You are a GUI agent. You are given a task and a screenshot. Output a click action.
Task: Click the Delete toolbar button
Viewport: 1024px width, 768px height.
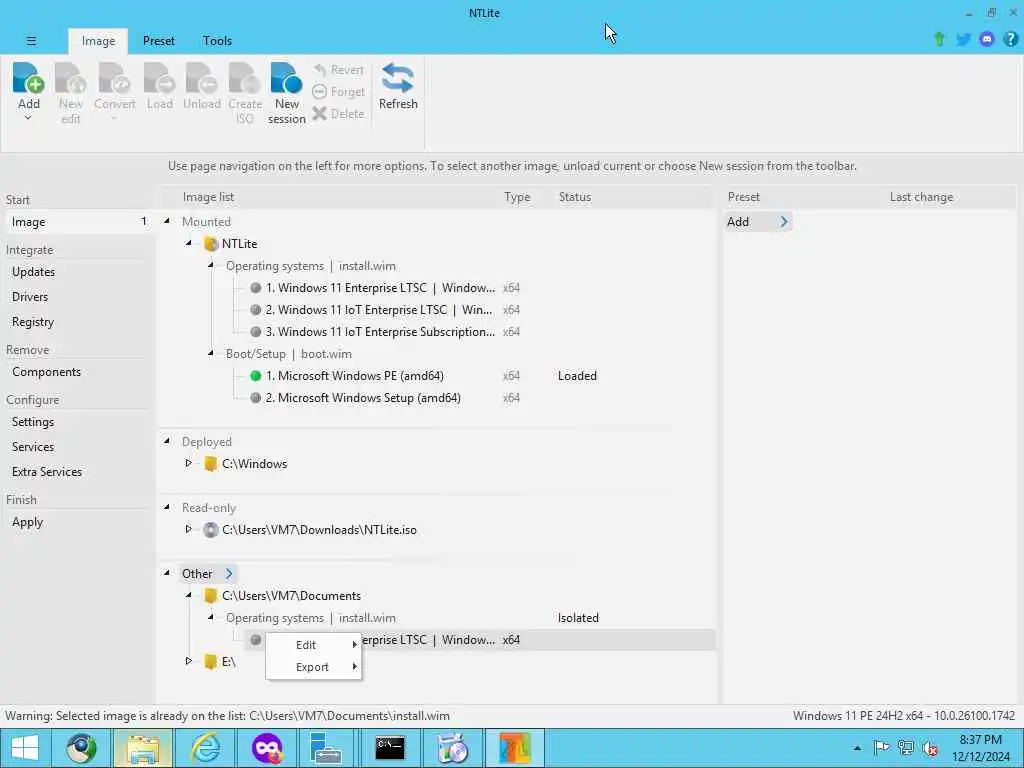coord(338,114)
